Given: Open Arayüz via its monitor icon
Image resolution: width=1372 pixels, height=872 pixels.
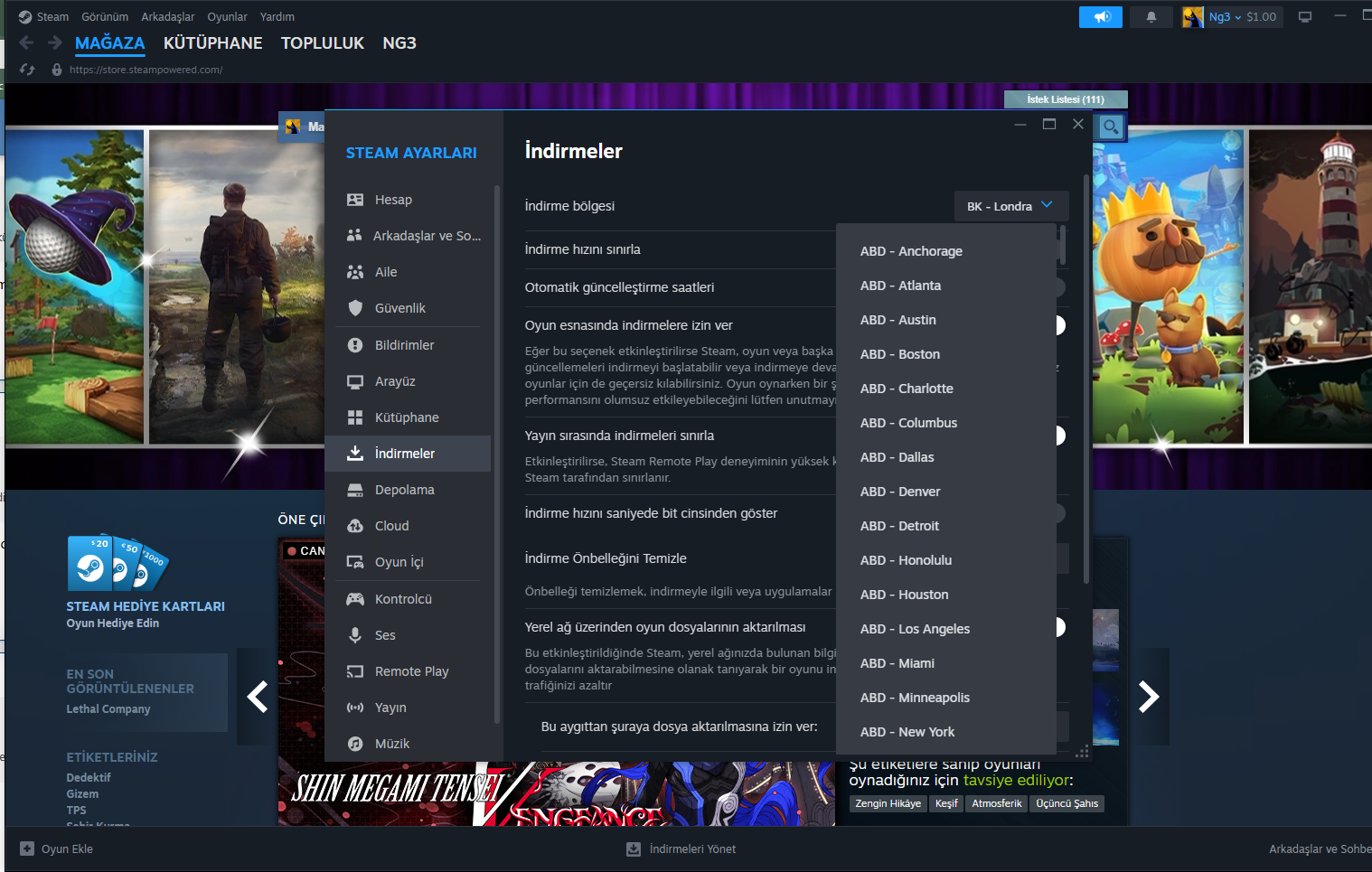Looking at the screenshot, I should click(x=355, y=381).
